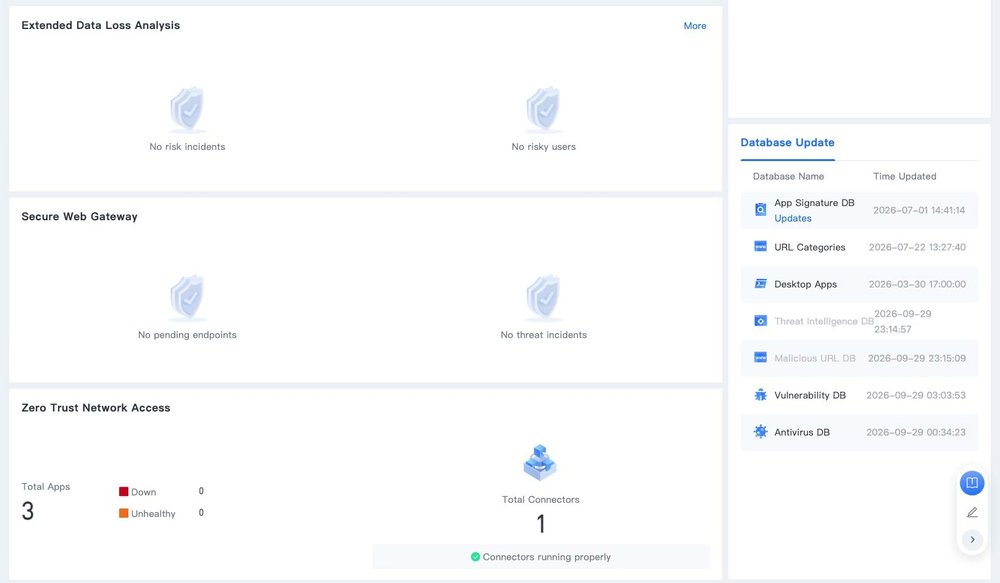Click the No threat incidents shield icon
The width and height of the screenshot is (1000, 583).
[x=543, y=298]
